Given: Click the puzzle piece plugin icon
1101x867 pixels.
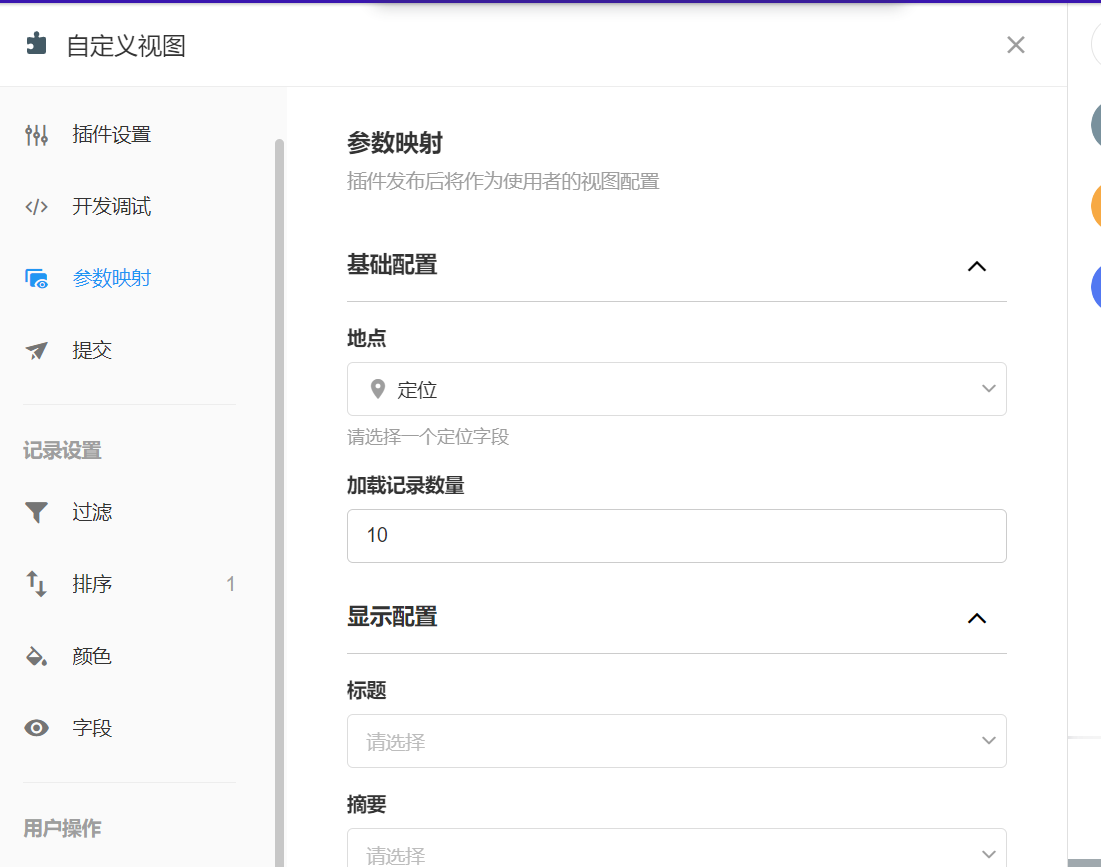Looking at the screenshot, I should (x=37, y=44).
